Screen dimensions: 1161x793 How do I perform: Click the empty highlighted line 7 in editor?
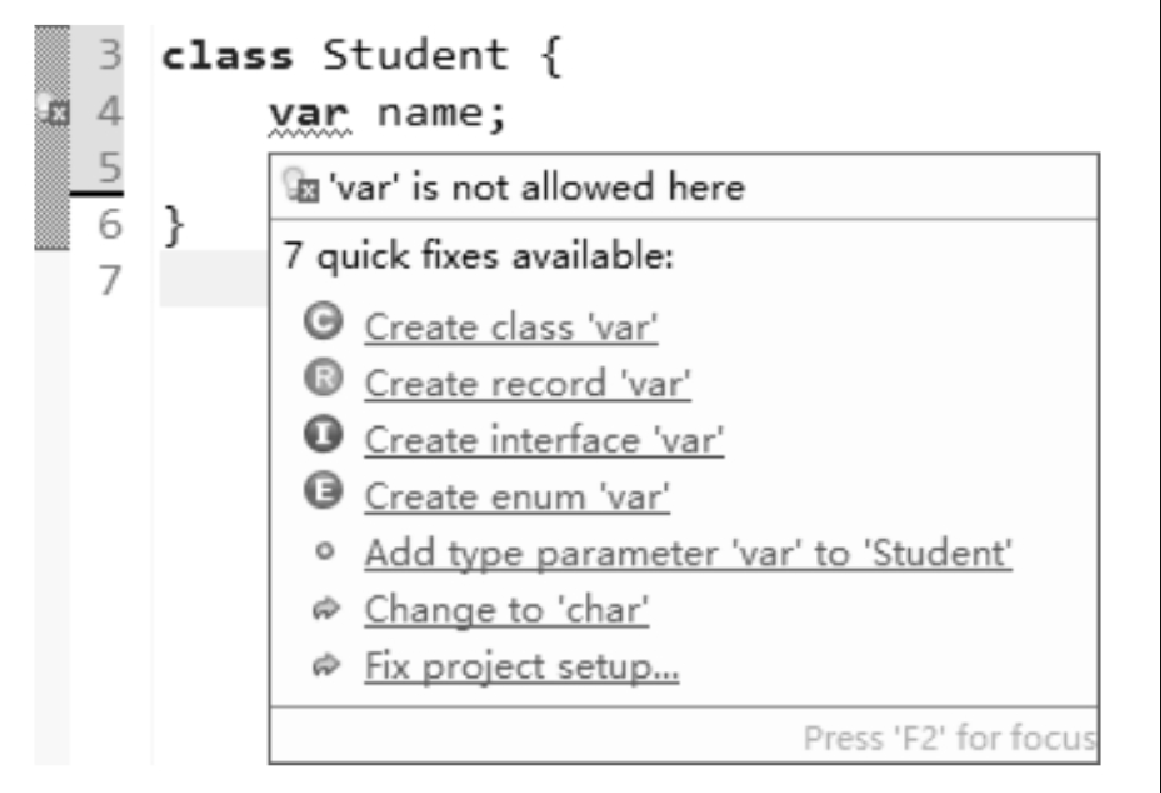click(213, 279)
